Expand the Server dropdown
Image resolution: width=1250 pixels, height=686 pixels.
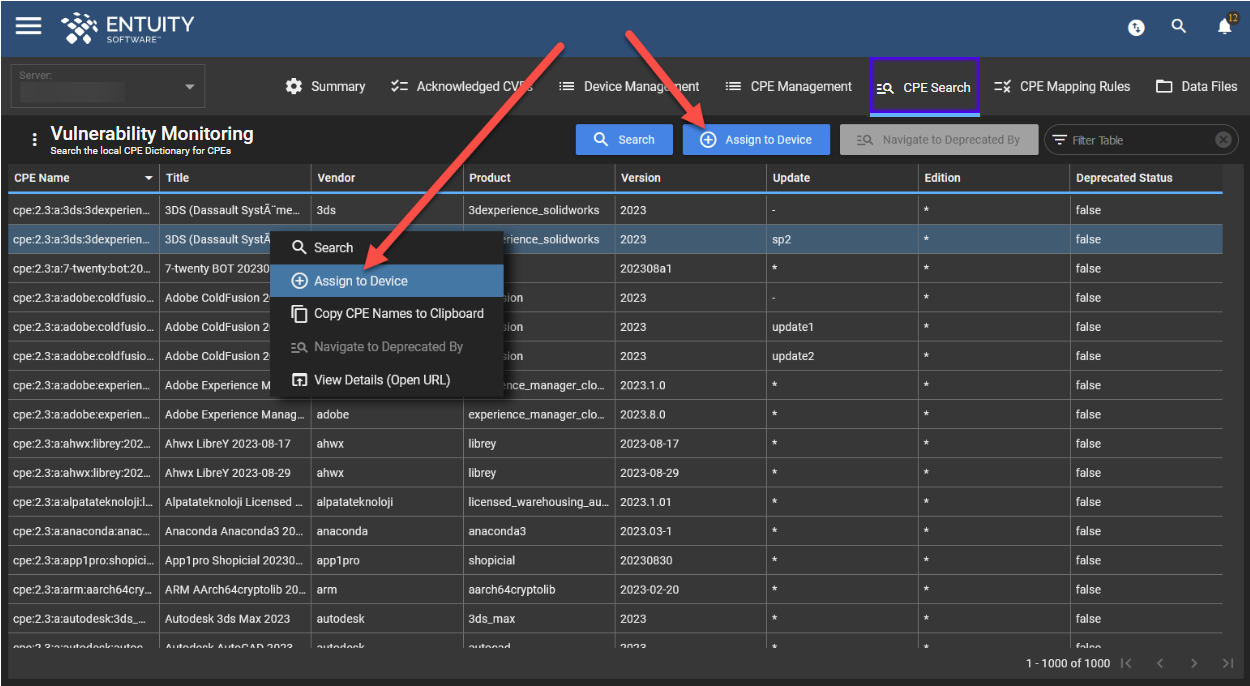tap(190, 87)
